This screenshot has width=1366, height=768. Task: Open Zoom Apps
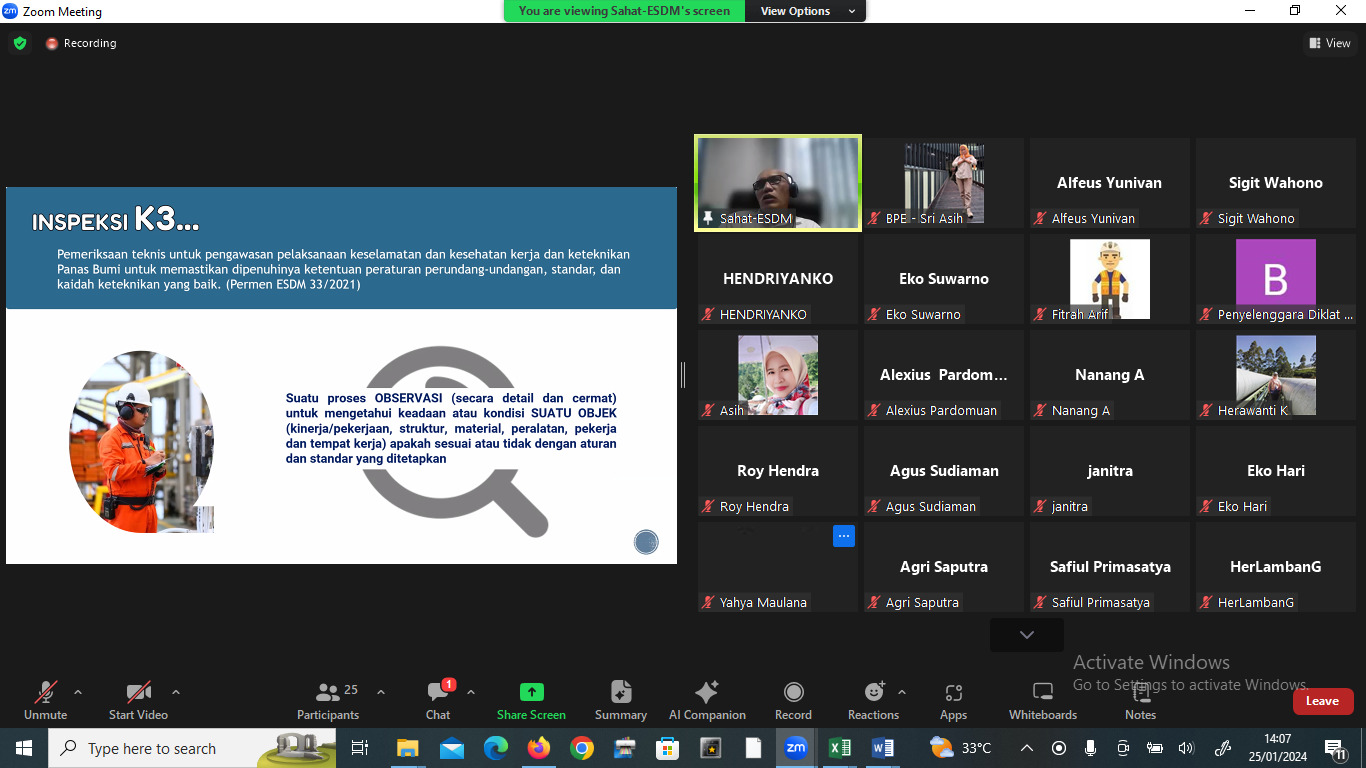[953, 700]
